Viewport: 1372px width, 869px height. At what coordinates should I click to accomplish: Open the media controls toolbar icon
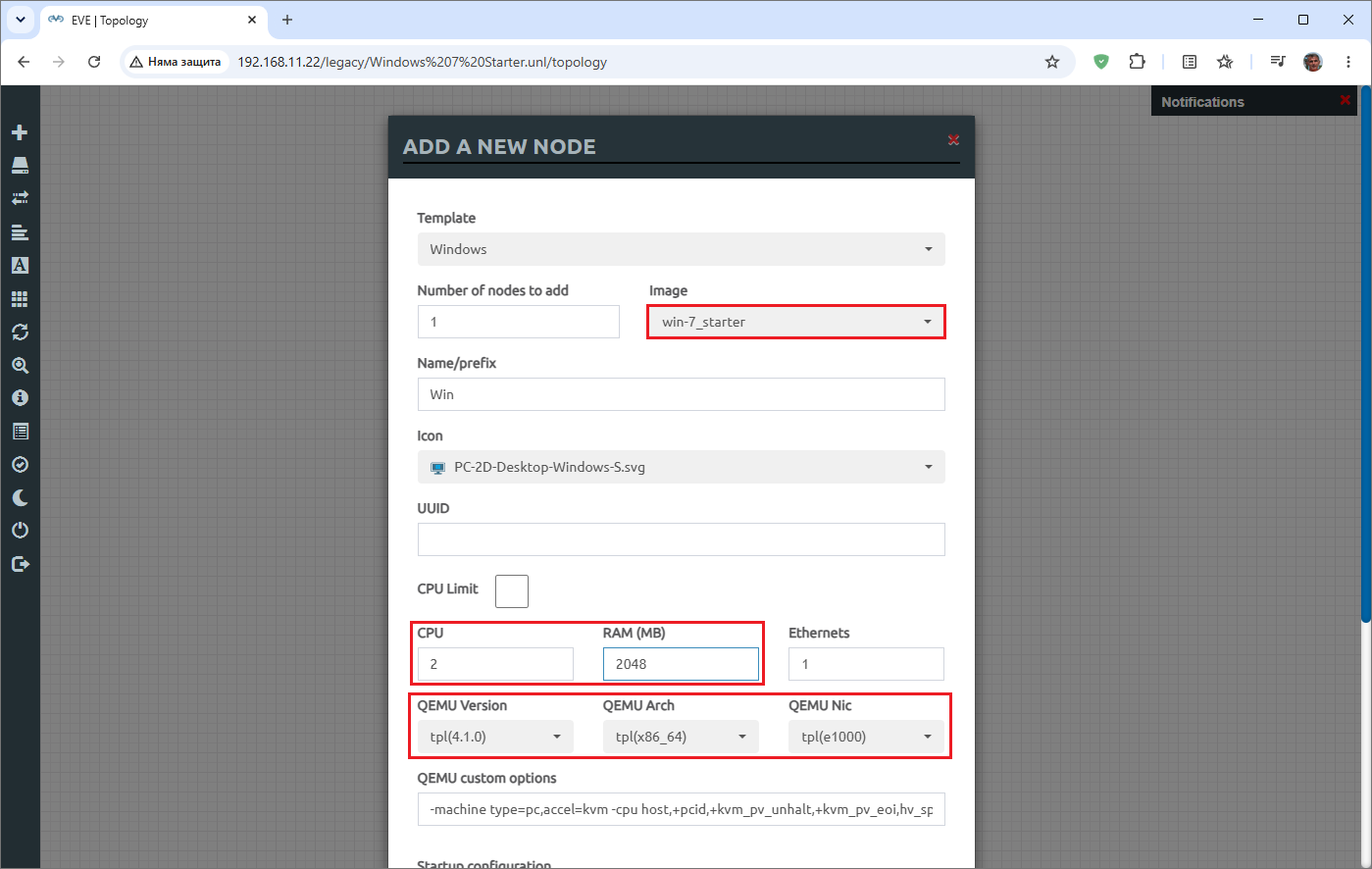click(x=1277, y=62)
